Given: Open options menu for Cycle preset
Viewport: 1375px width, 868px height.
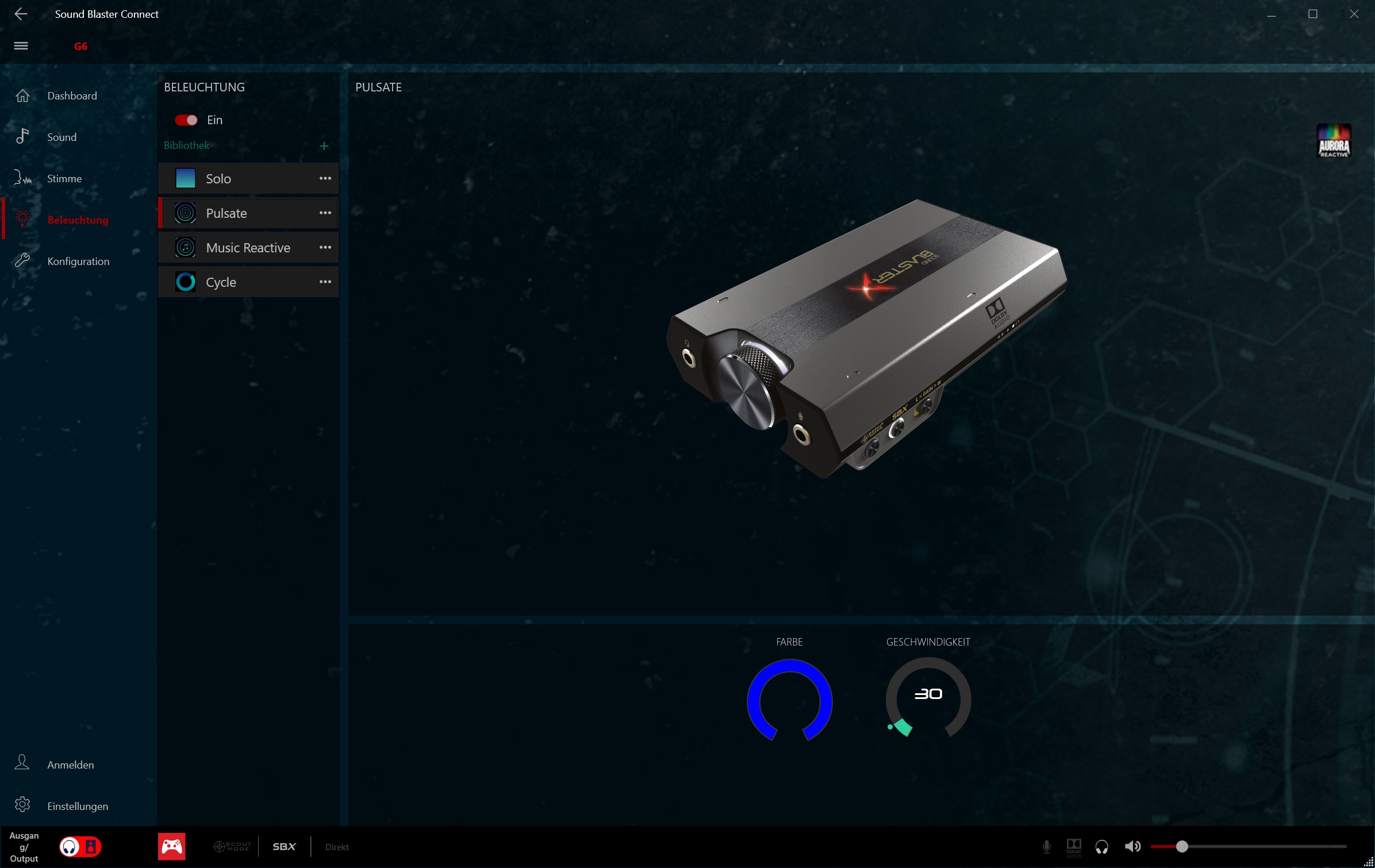Looking at the screenshot, I should tap(325, 282).
